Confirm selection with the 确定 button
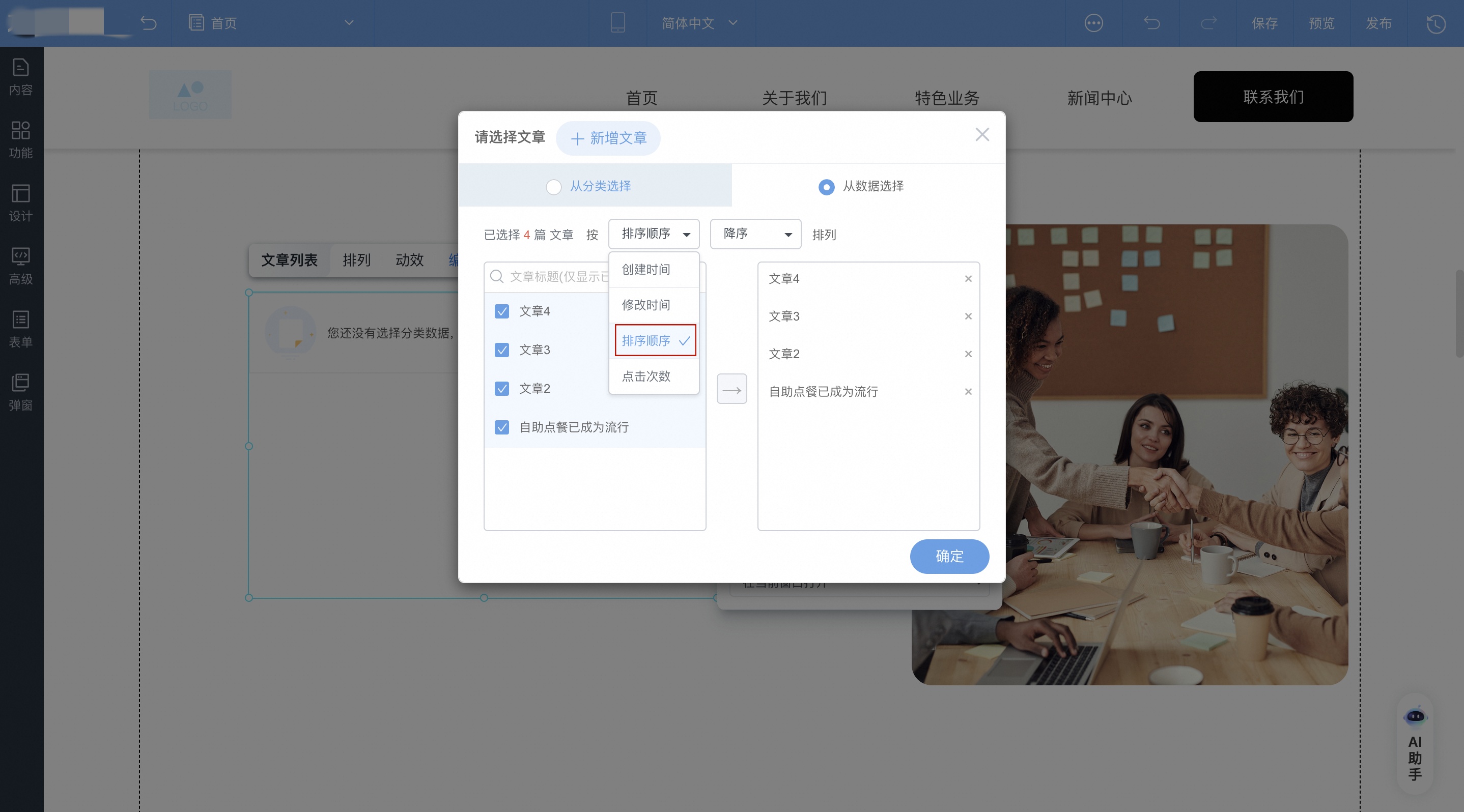Screen dimensions: 1464x812 click(x=949, y=557)
